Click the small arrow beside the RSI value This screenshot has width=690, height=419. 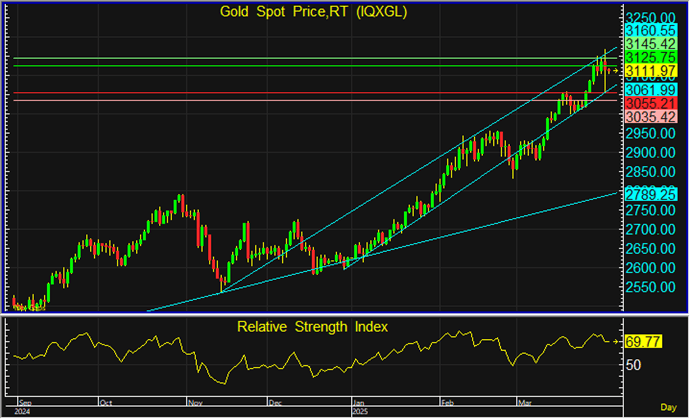[614, 342]
